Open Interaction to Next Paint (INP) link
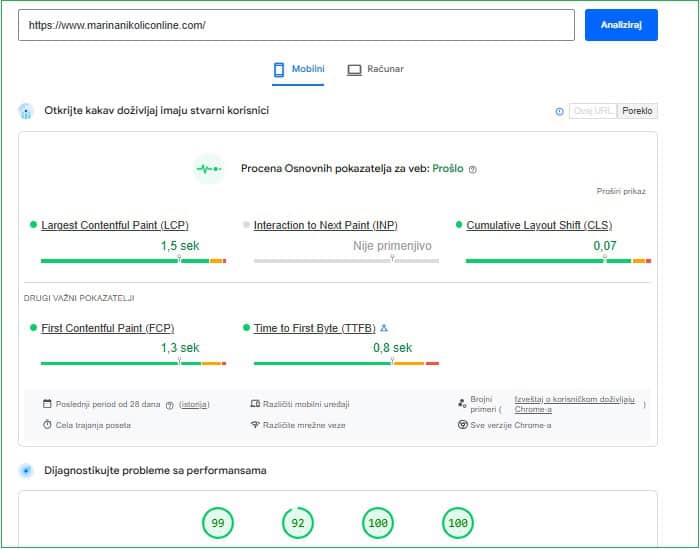 click(325, 225)
